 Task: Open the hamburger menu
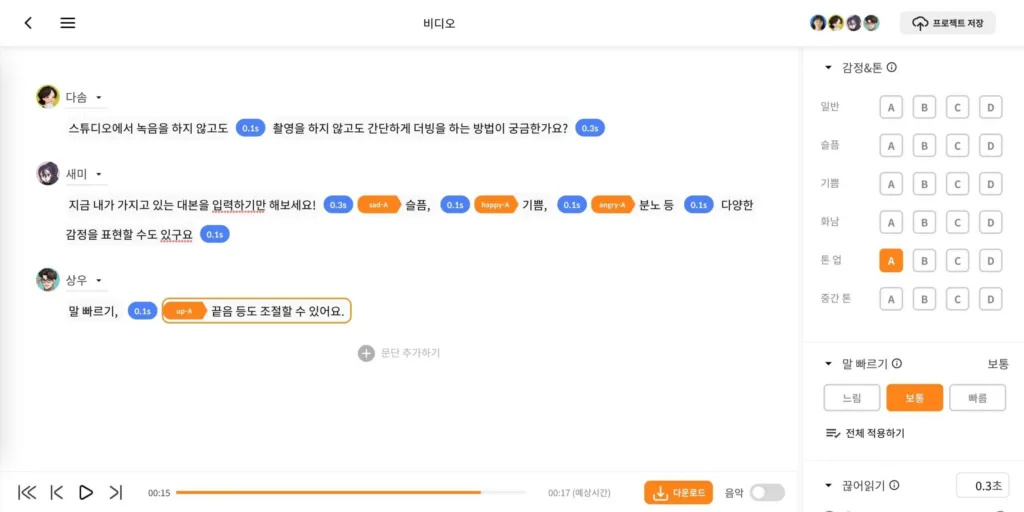(x=68, y=23)
